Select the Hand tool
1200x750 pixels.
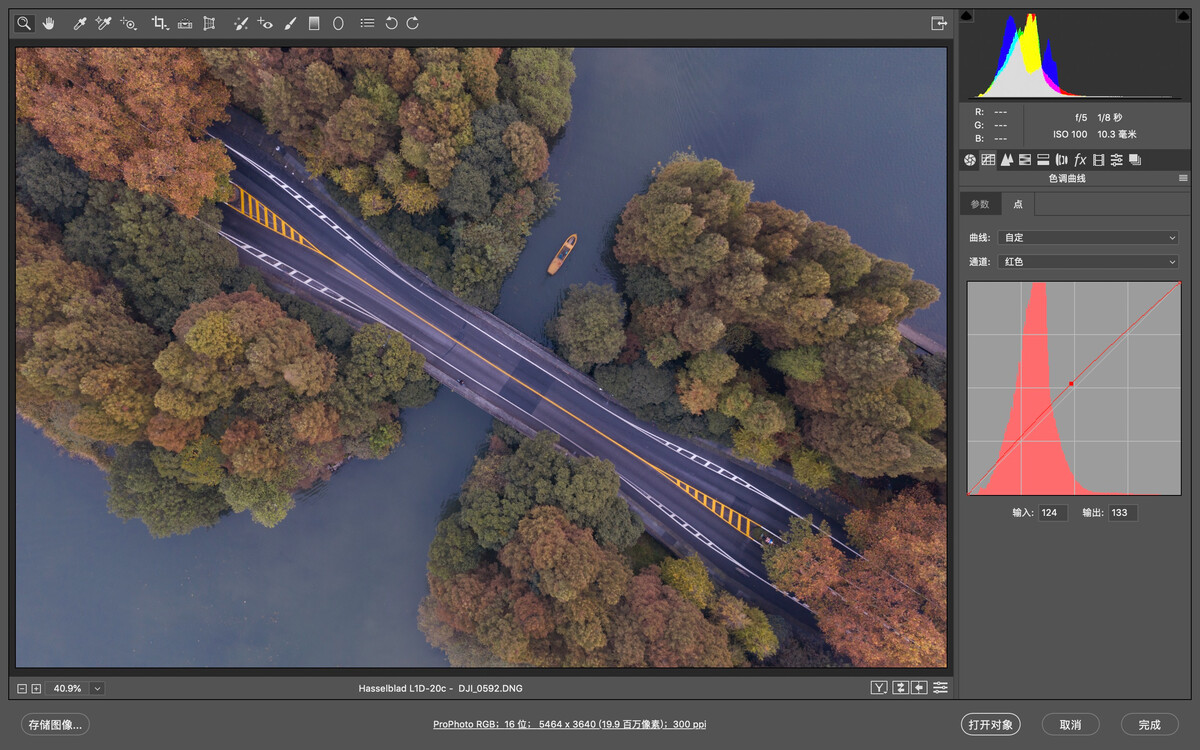pyautogui.click(x=48, y=23)
